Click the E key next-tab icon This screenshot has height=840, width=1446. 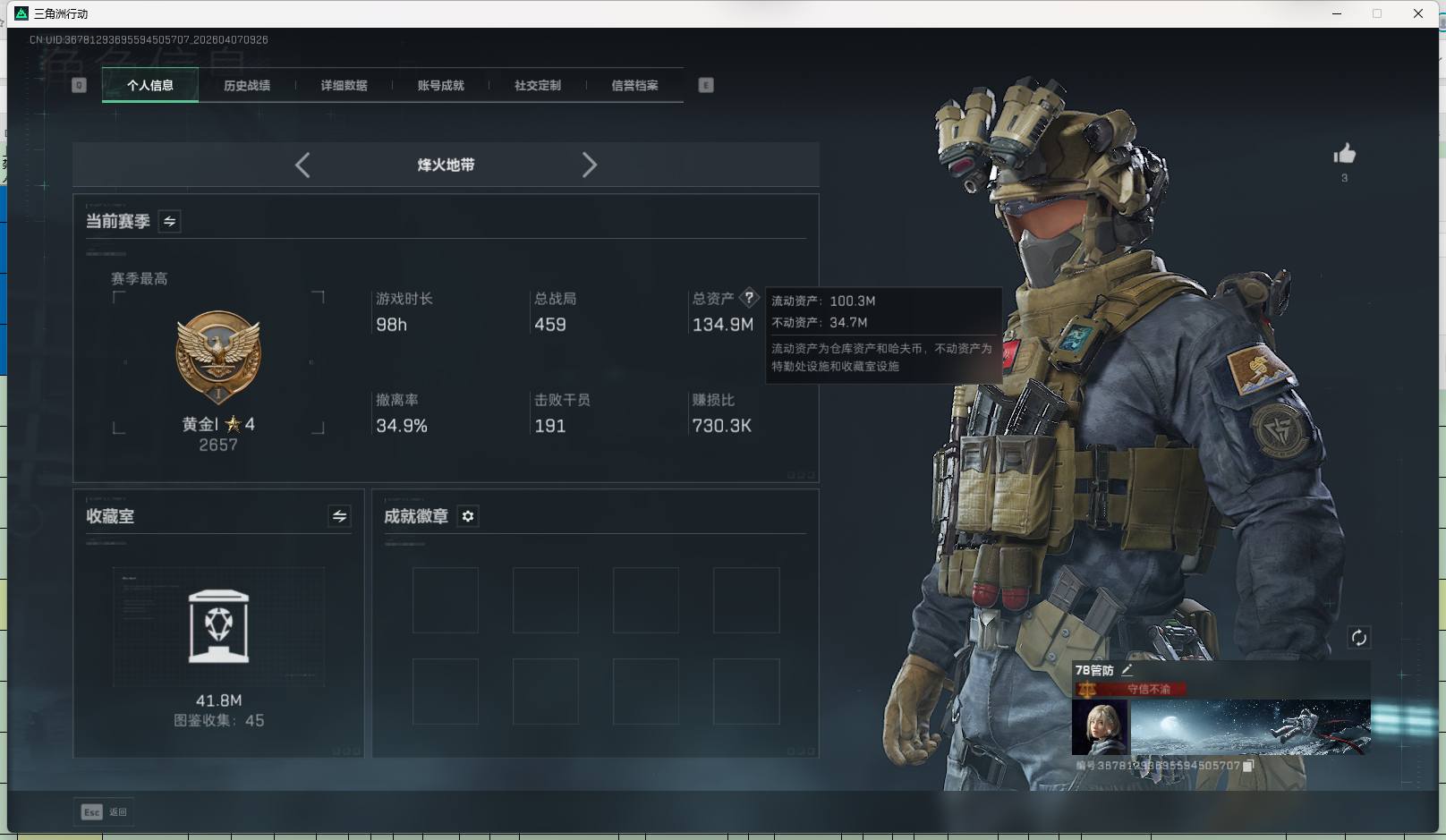pos(706,85)
